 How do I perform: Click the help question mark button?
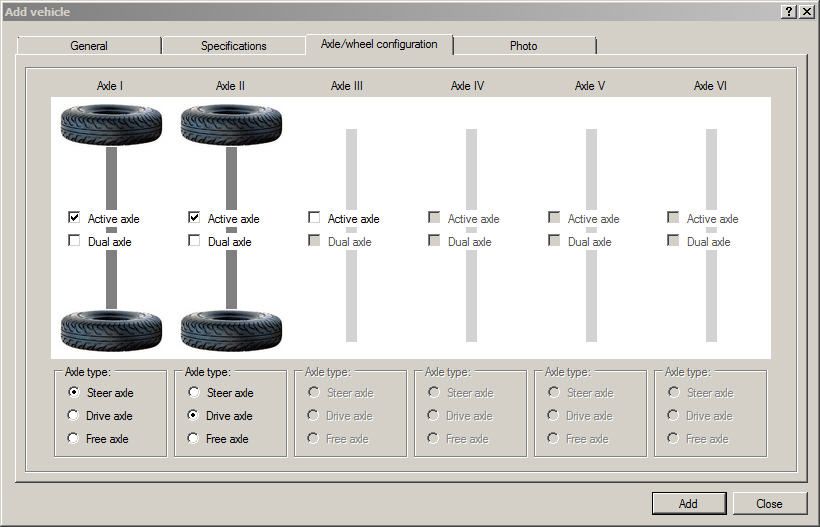[789, 11]
